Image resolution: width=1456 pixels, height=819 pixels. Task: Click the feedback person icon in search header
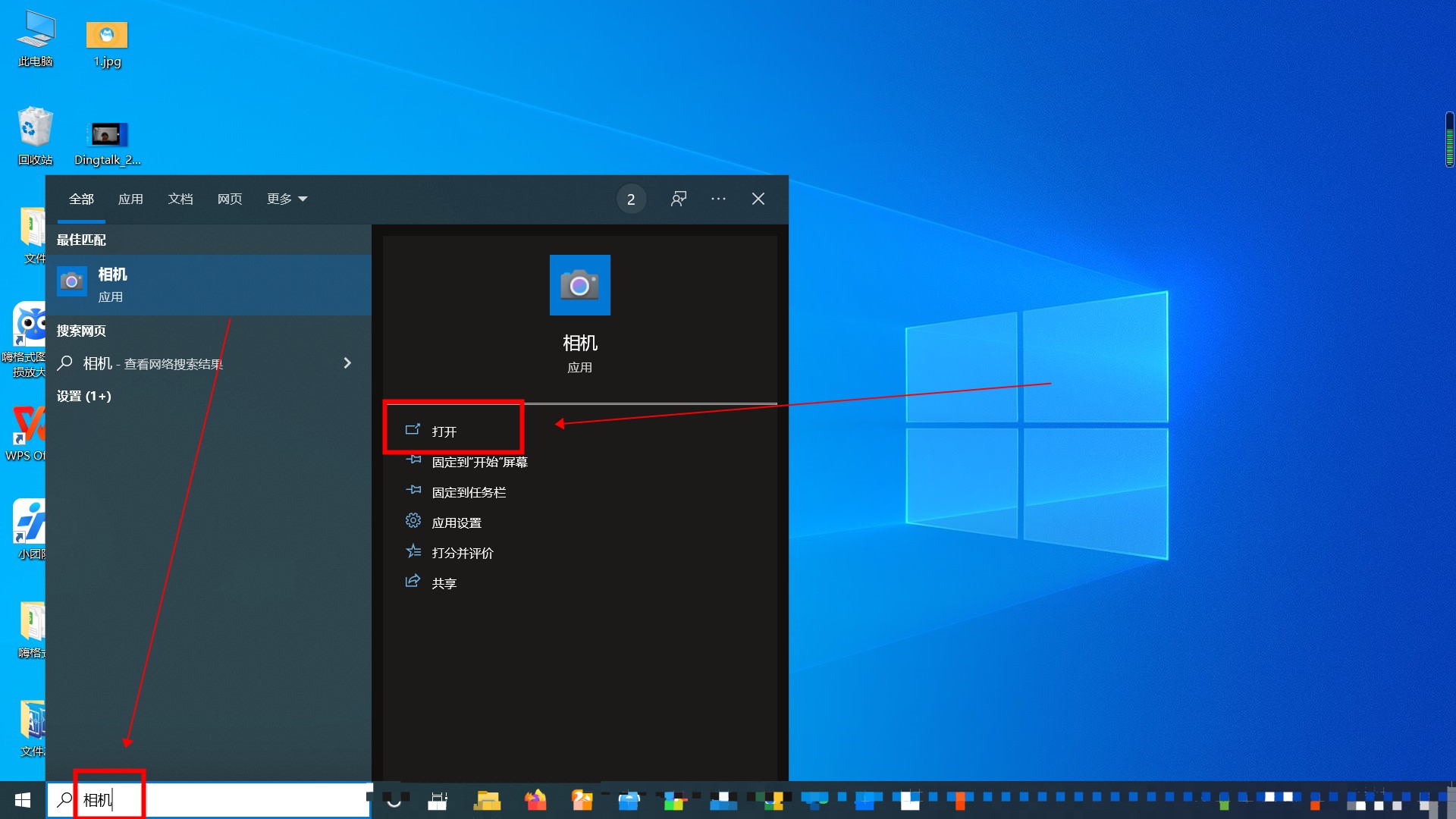(x=679, y=199)
